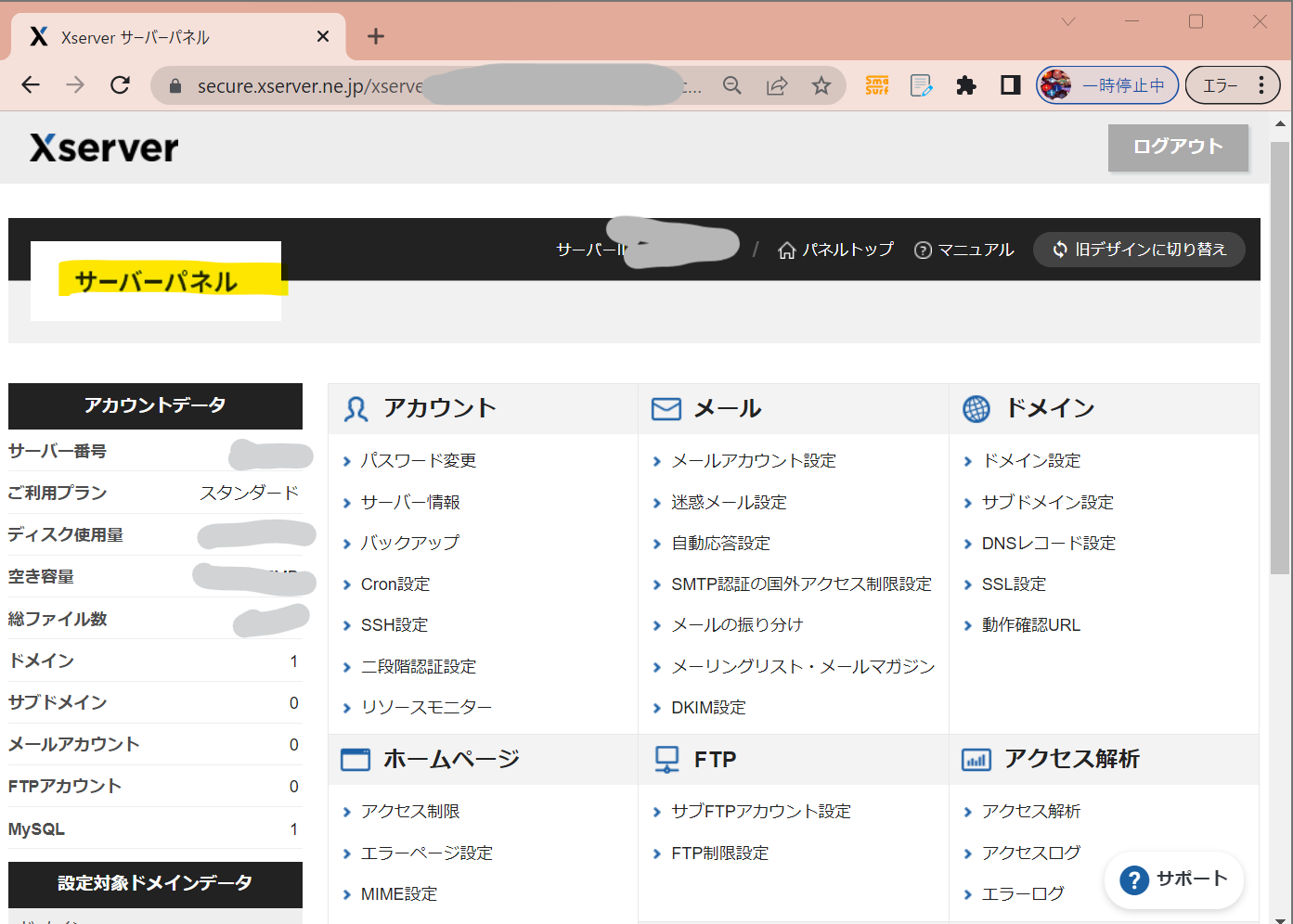Open MIME設定
The width and height of the screenshot is (1293, 924).
399,894
